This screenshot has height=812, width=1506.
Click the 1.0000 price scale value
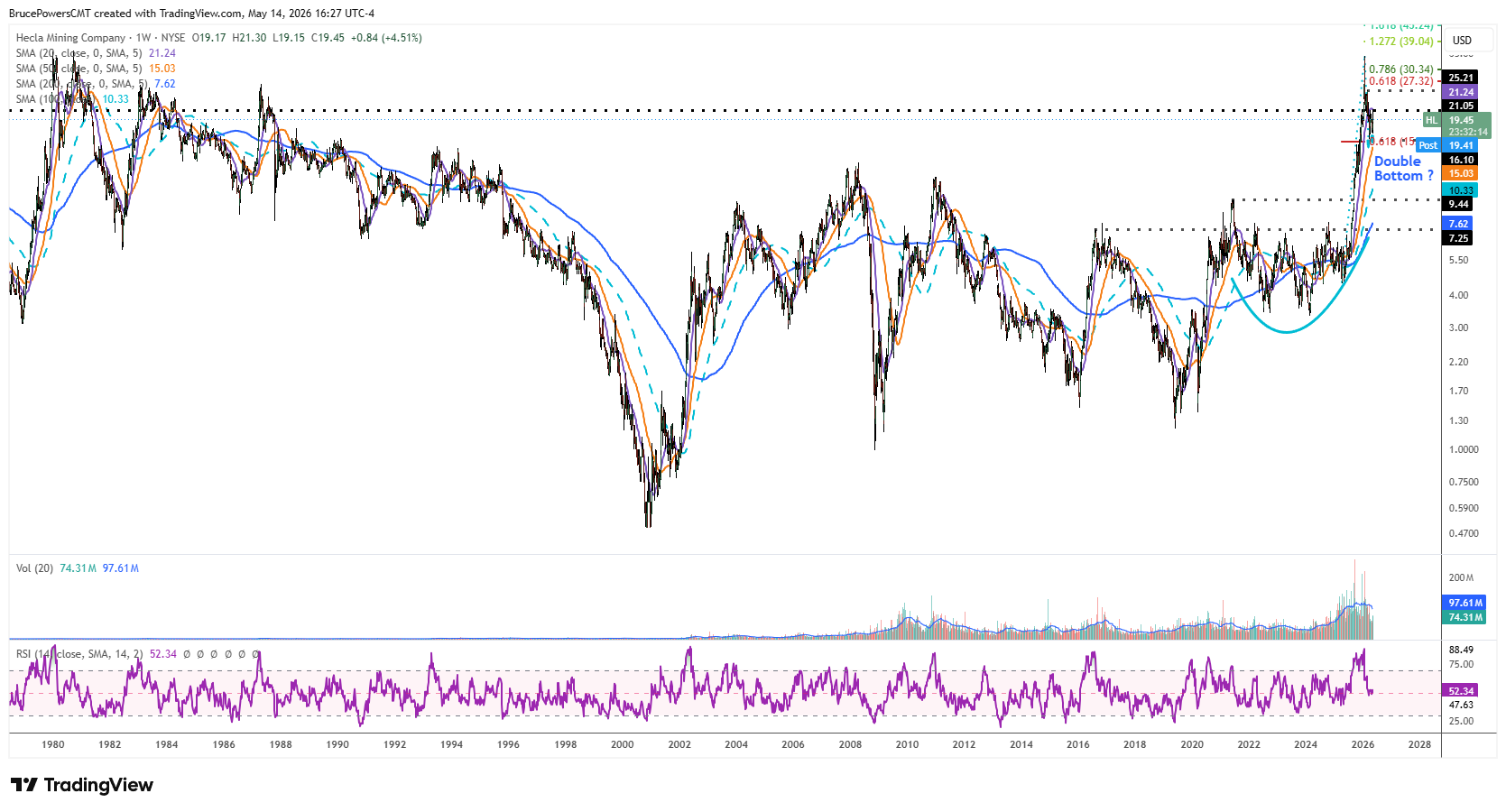click(x=1464, y=449)
